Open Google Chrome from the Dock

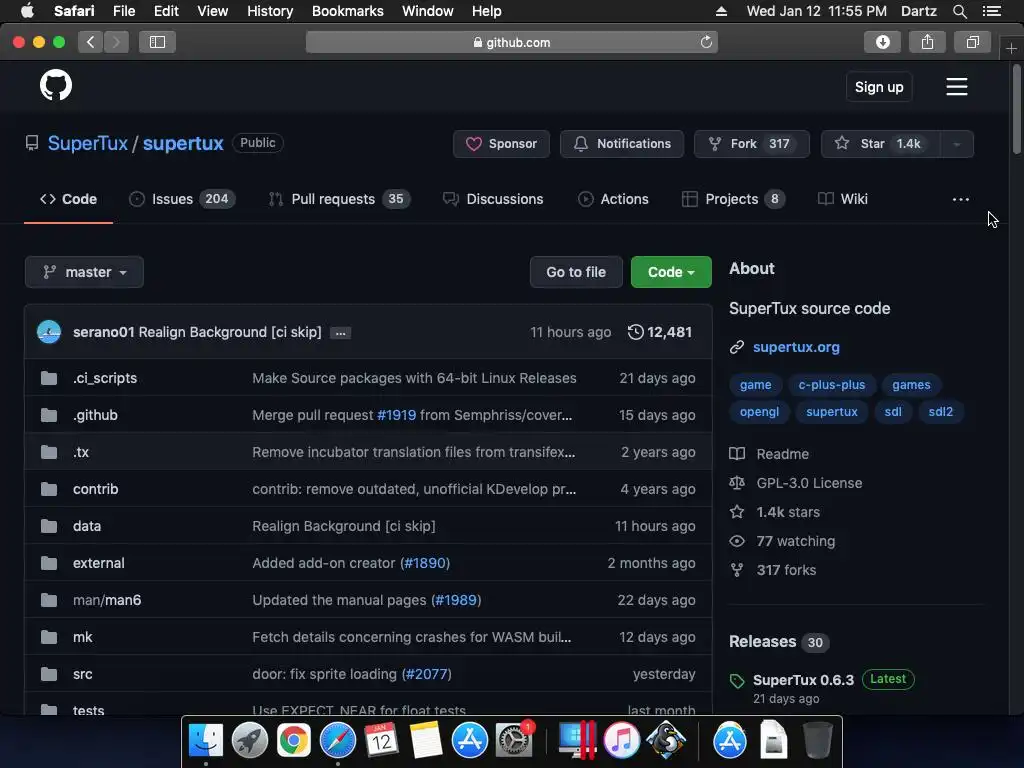click(x=293, y=741)
